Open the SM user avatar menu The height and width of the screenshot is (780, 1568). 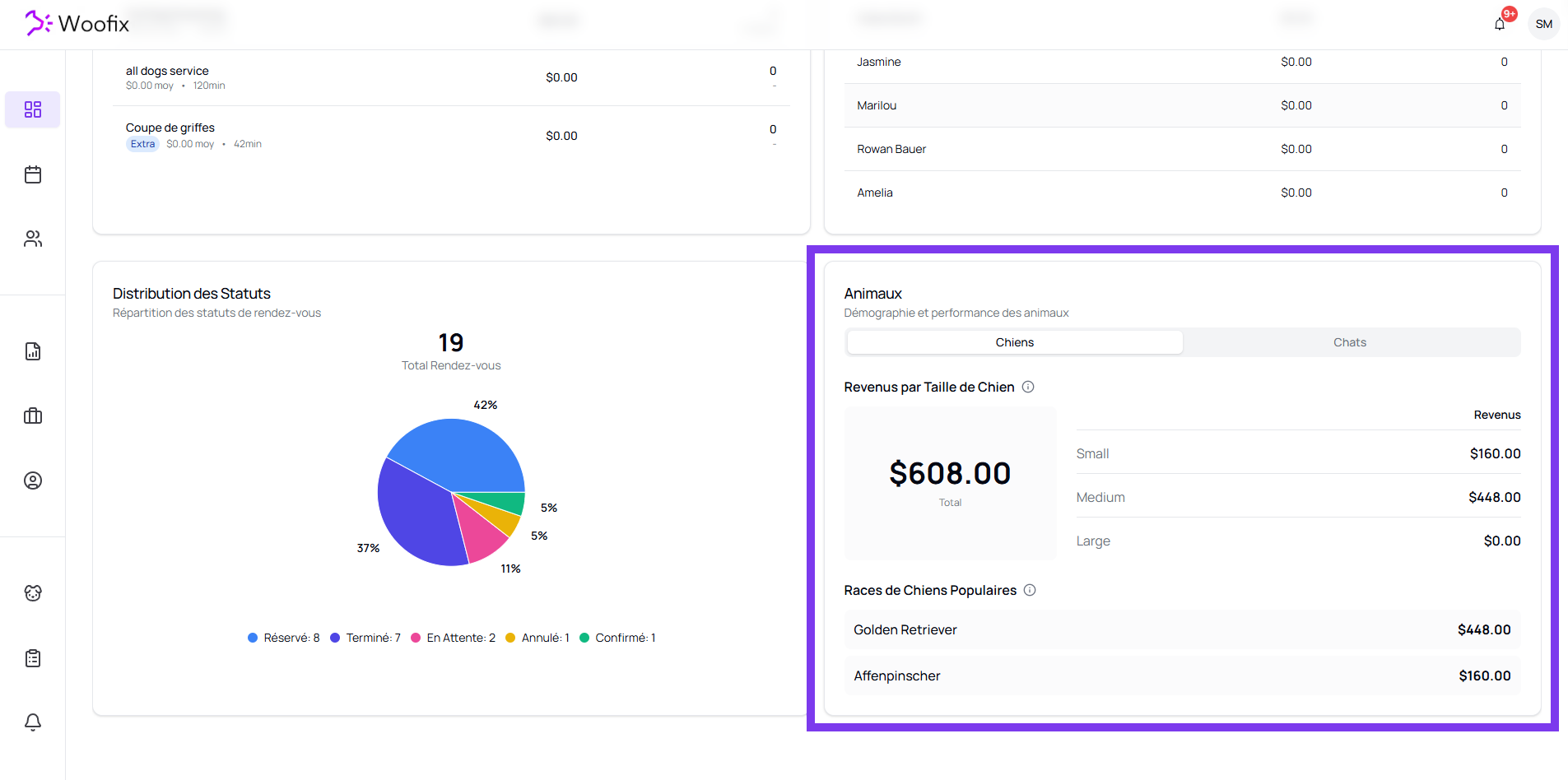point(1543,24)
